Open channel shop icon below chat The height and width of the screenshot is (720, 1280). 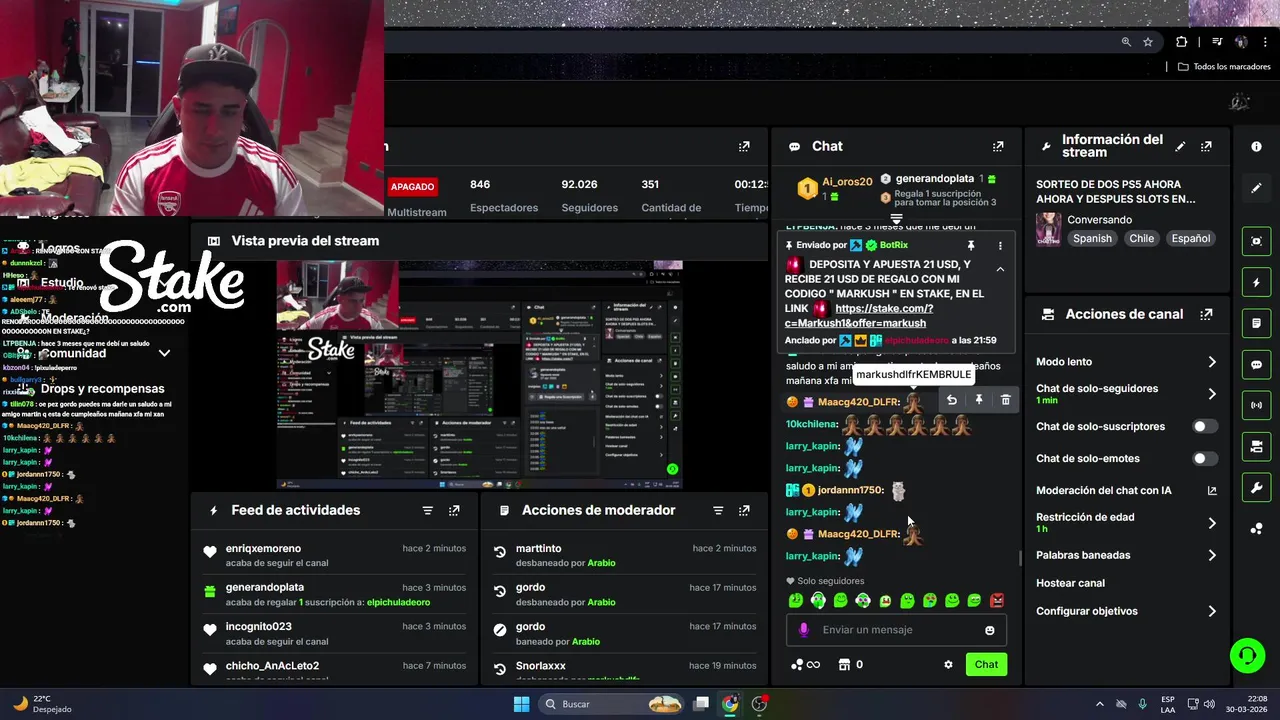point(844,664)
